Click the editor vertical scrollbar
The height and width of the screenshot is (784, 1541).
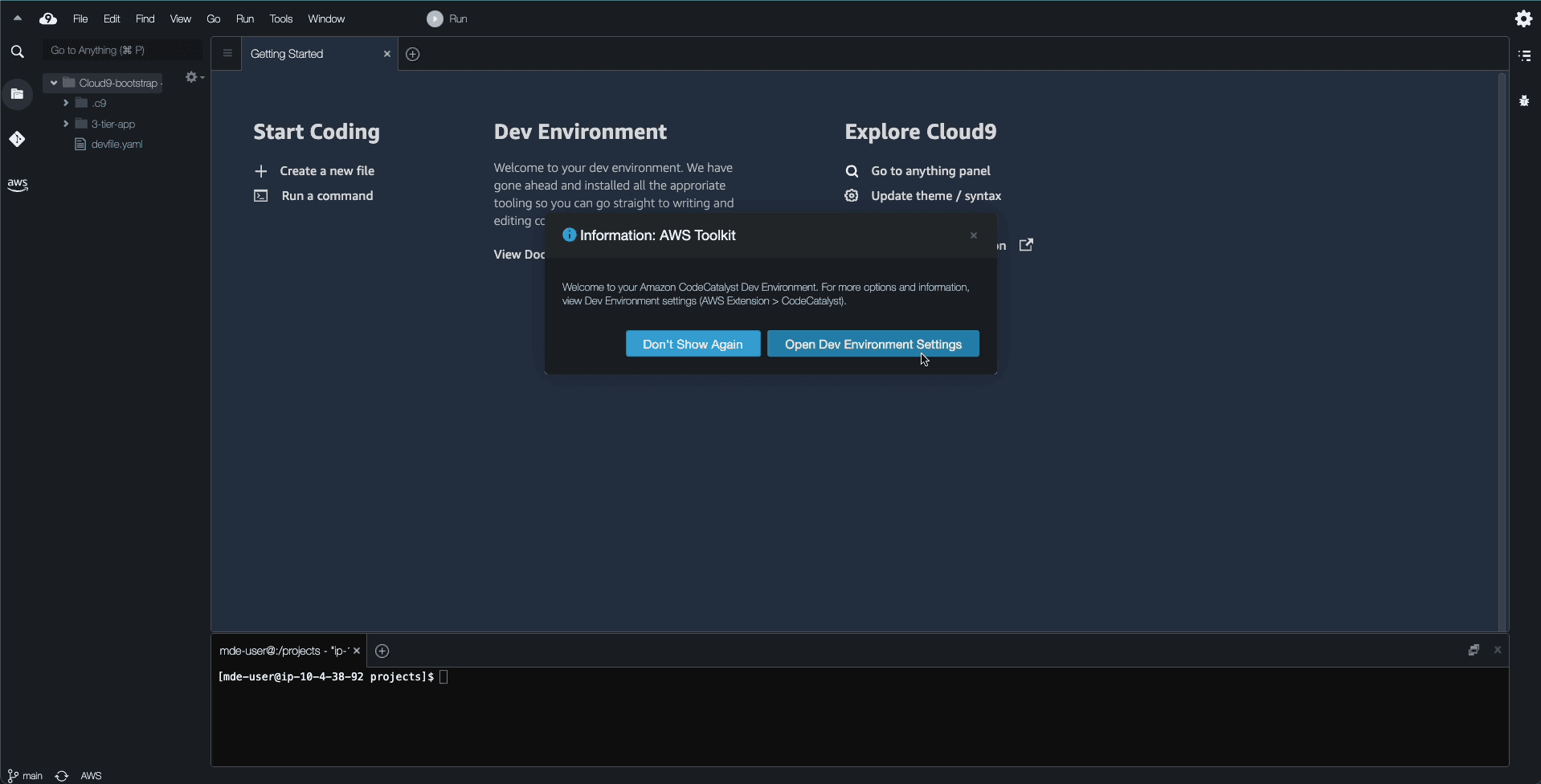[1502, 352]
